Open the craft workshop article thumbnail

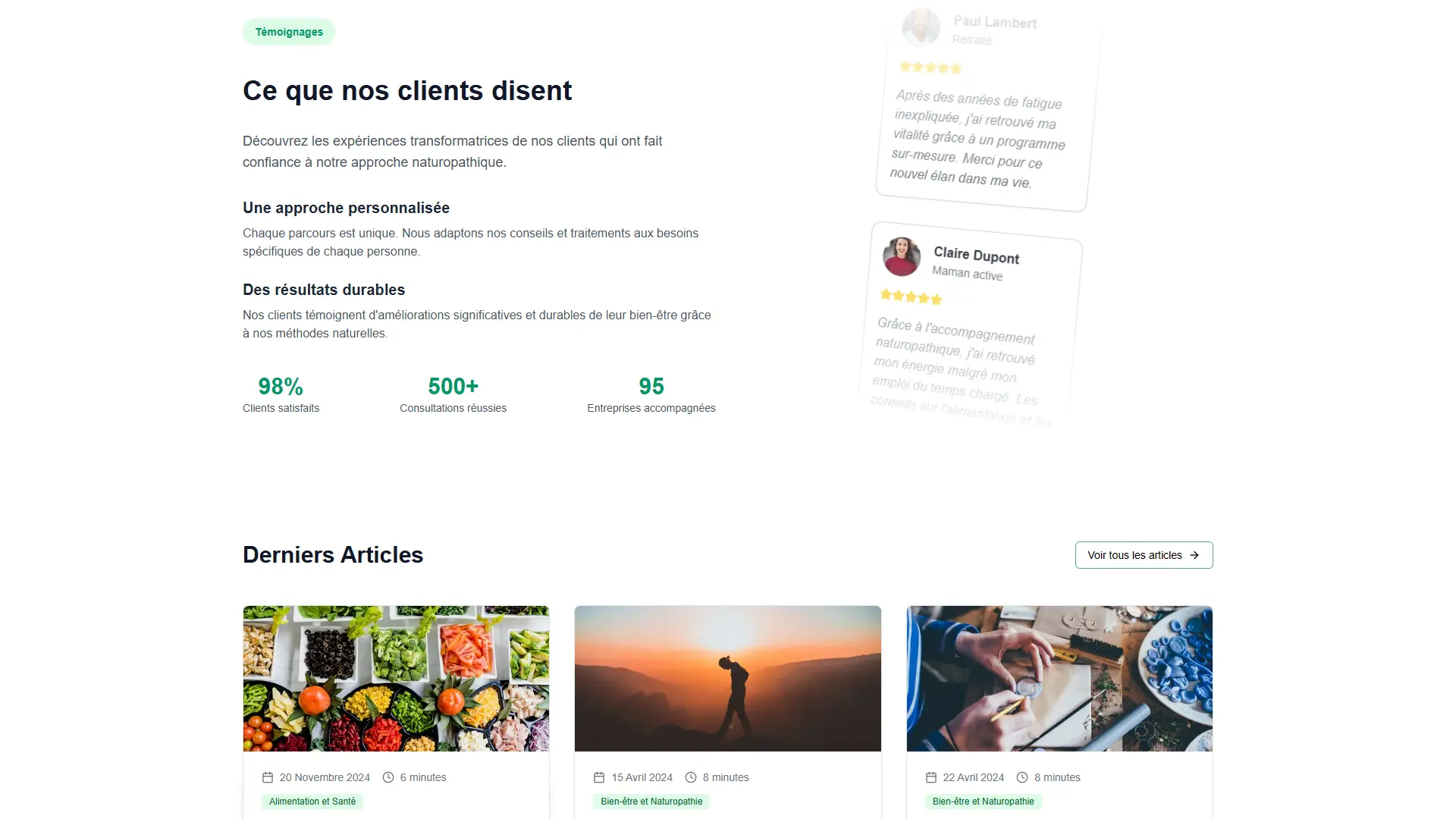[x=1059, y=679]
